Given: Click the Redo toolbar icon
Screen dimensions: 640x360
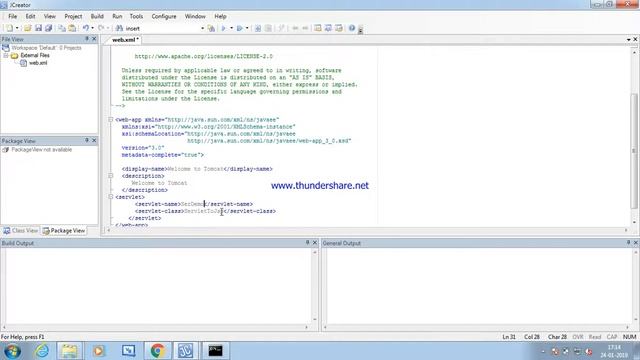Looking at the screenshot, I should [x=101, y=28].
